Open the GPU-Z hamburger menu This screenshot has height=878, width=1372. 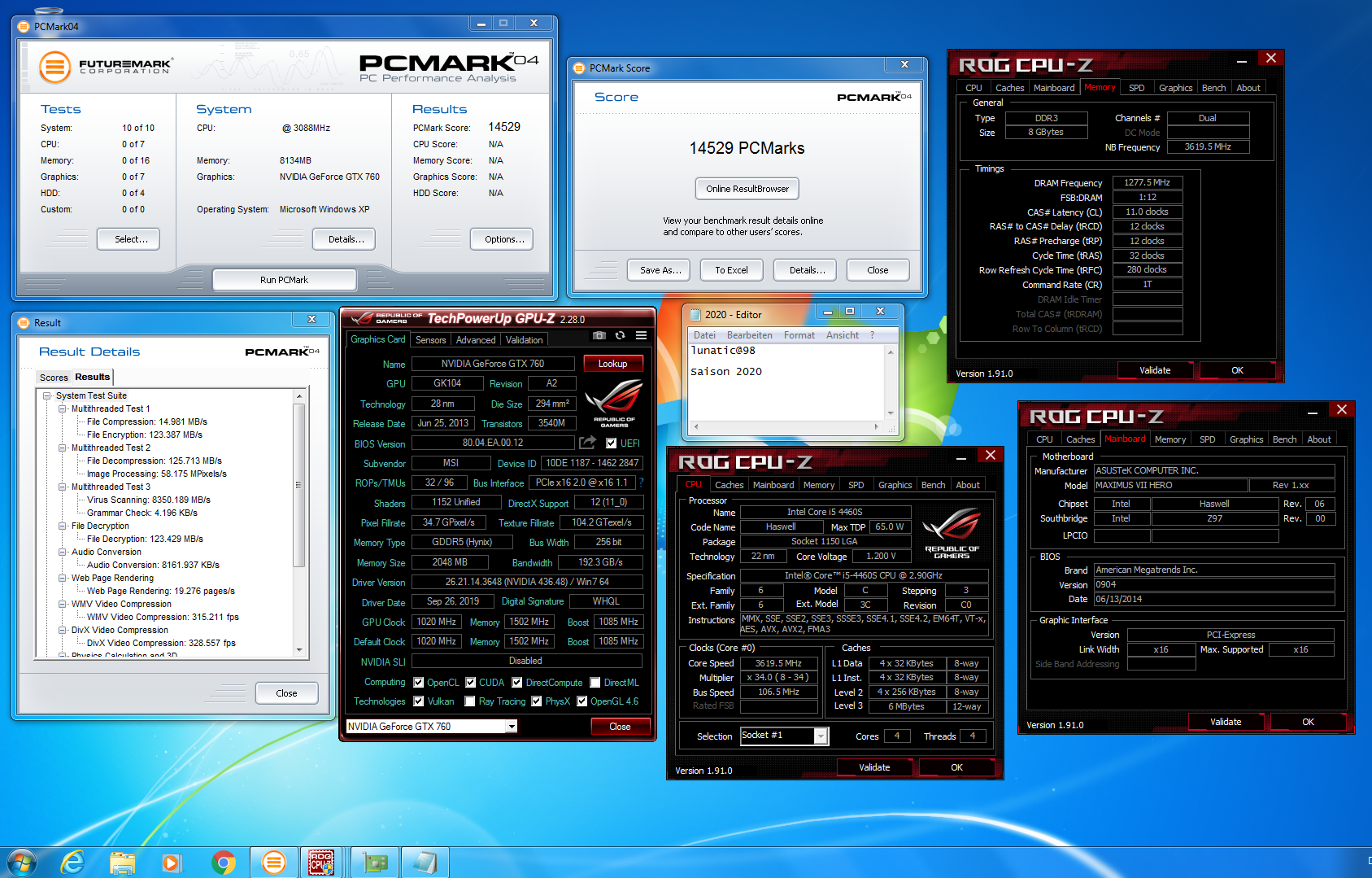pos(641,335)
